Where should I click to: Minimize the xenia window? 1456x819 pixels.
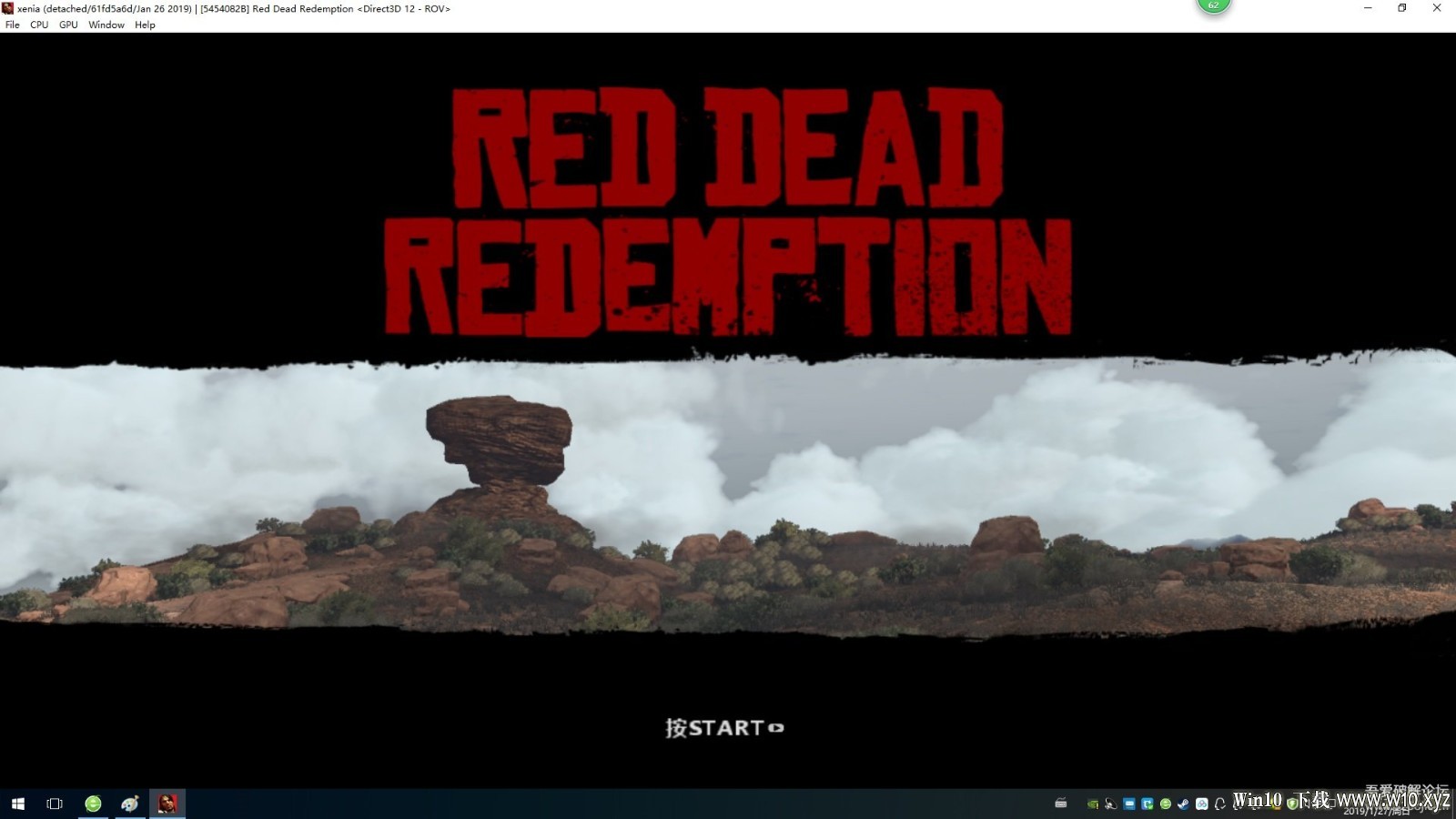[x=1368, y=8]
